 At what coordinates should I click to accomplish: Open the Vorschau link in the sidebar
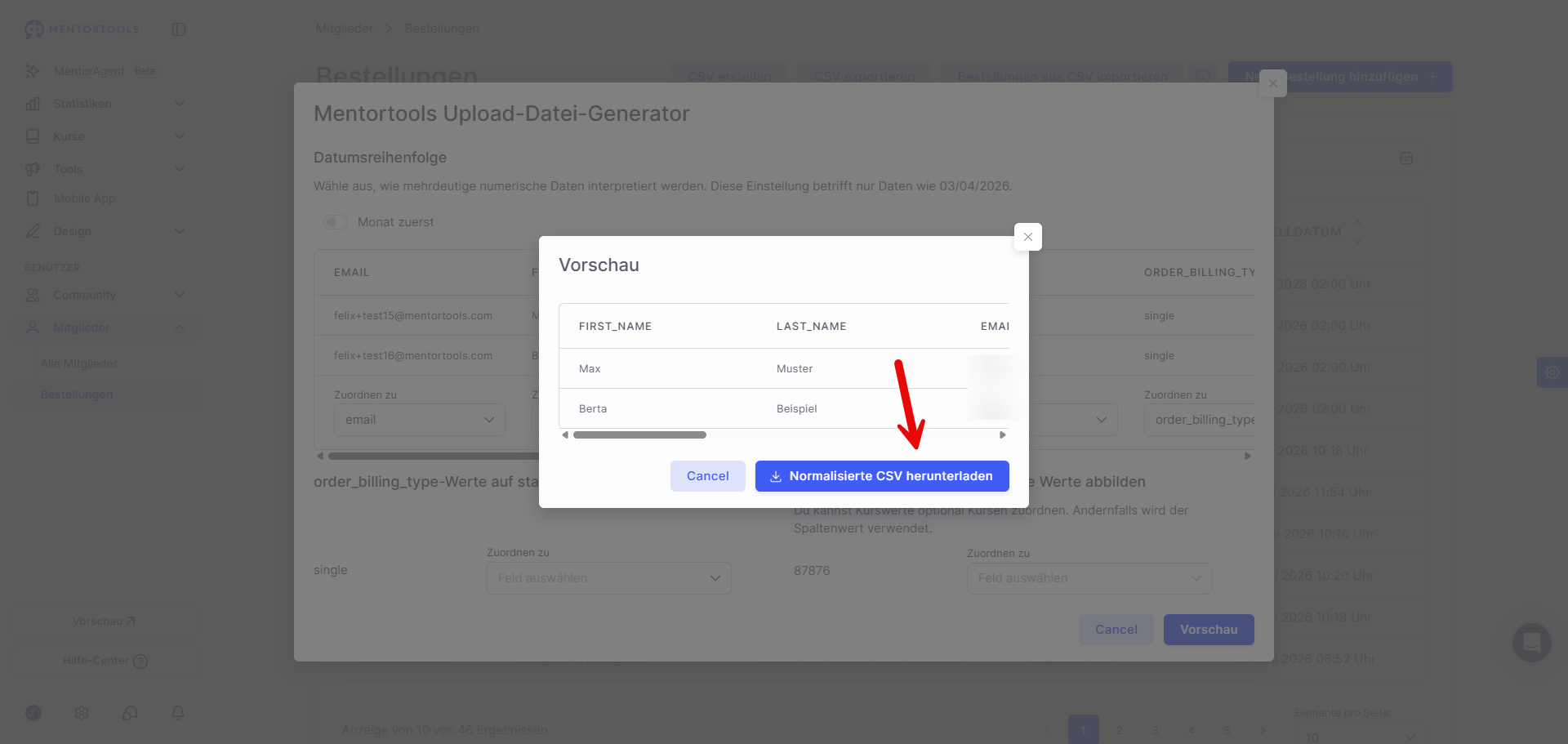click(105, 621)
